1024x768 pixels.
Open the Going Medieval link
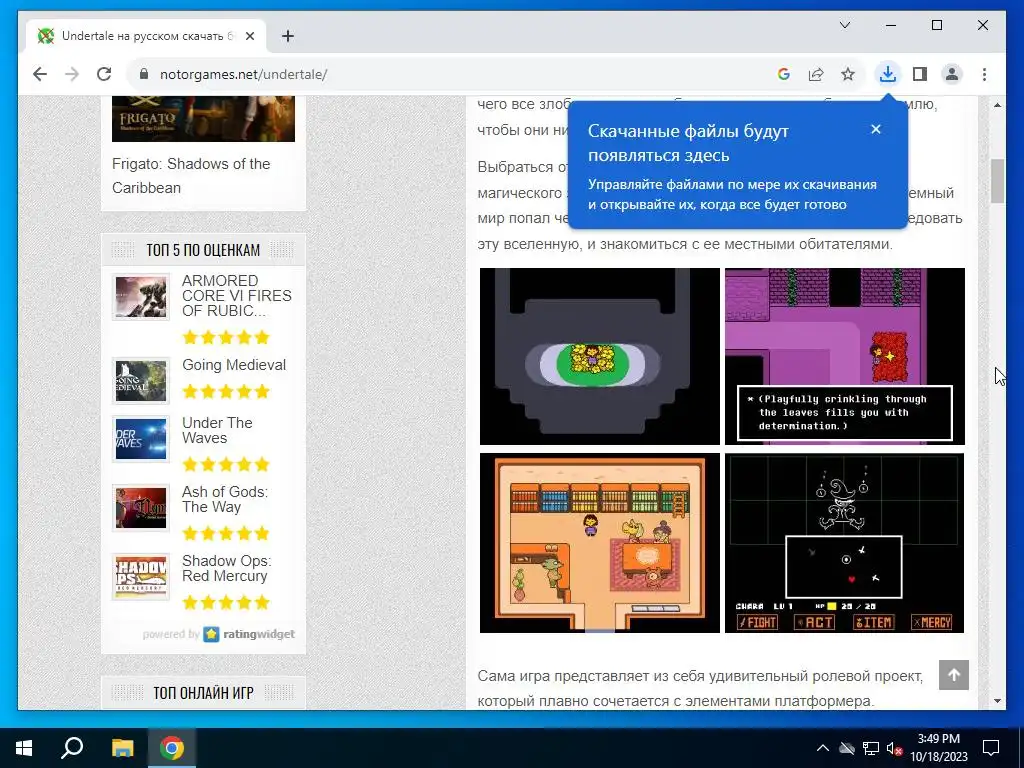(234, 365)
